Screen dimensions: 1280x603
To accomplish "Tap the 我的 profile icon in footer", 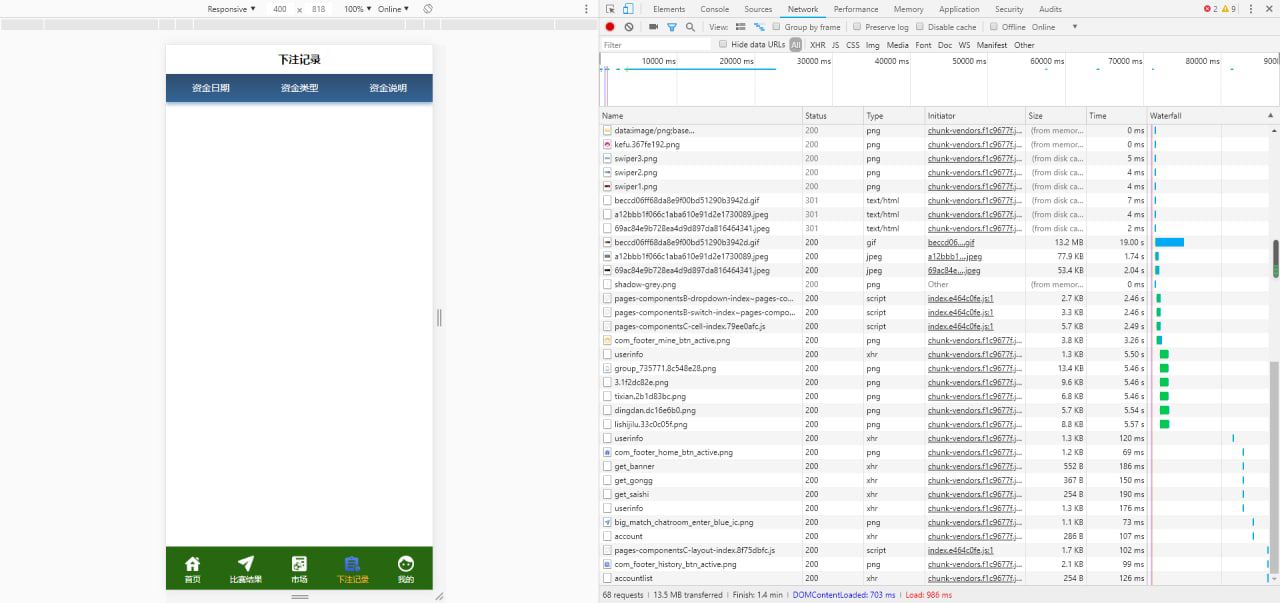I will pyautogui.click(x=405, y=568).
